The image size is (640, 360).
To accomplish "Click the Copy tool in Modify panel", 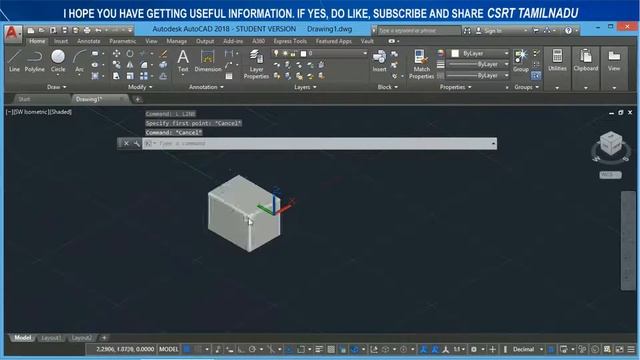I will coord(116,64).
